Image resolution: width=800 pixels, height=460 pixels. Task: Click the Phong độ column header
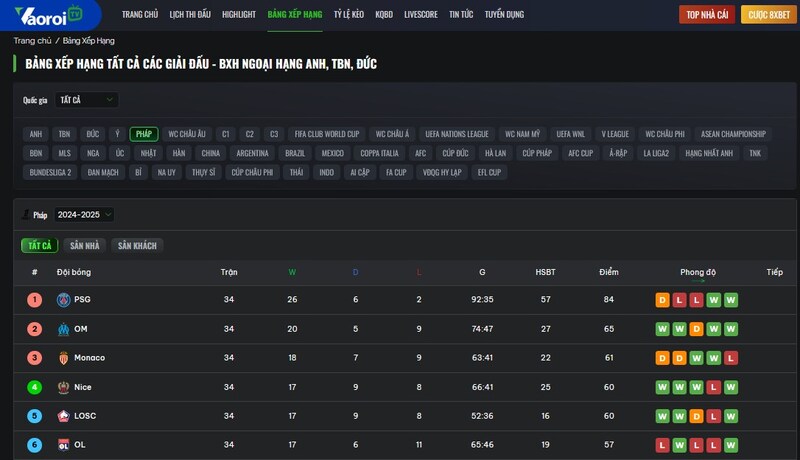[x=698, y=272]
